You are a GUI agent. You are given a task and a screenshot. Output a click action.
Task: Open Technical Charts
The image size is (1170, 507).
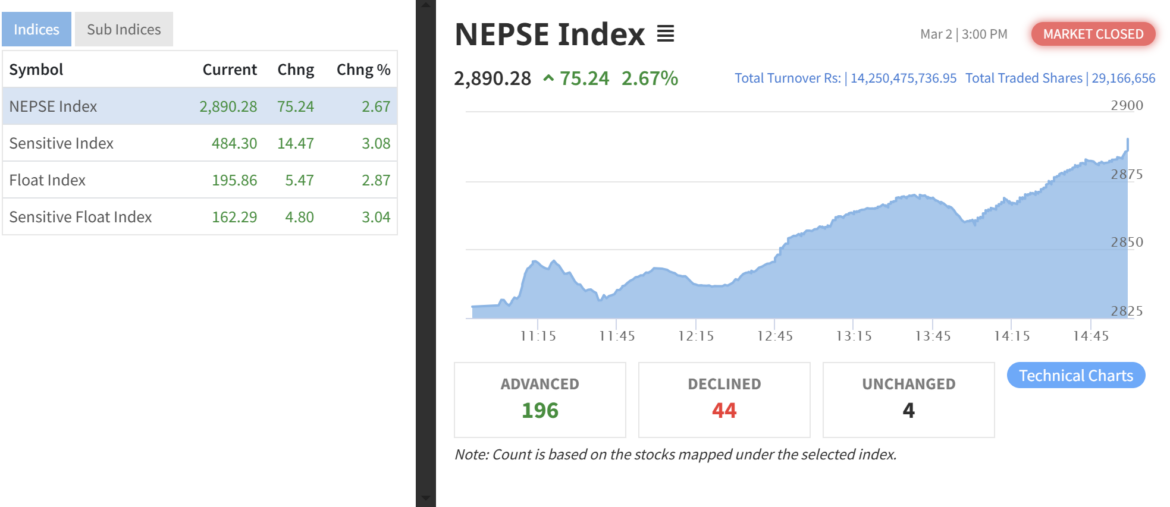pyautogui.click(x=1075, y=376)
